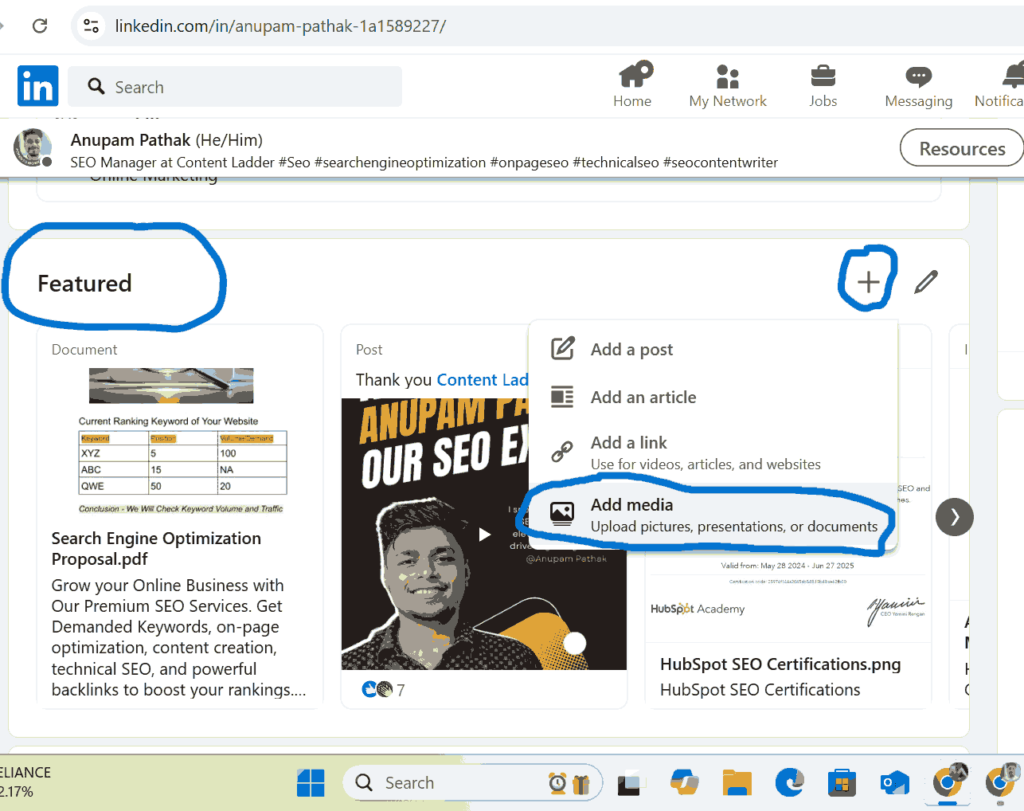Click the pencil edit icon in Featured
Viewport: 1024px width, 811px height.
pyautogui.click(x=926, y=283)
